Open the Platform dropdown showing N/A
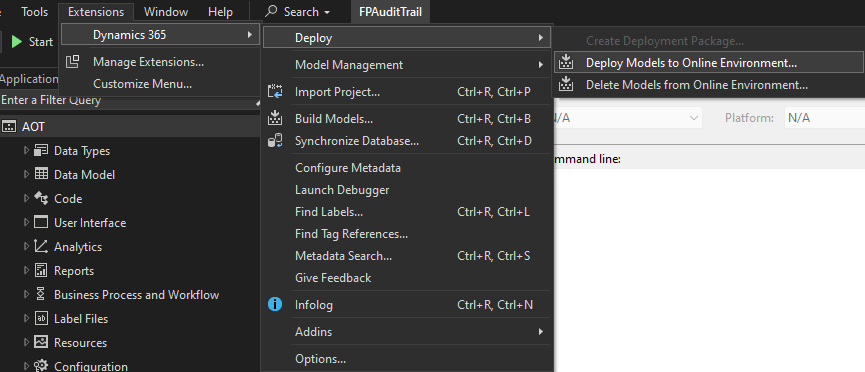The width and height of the screenshot is (865, 372). pos(824,118)
